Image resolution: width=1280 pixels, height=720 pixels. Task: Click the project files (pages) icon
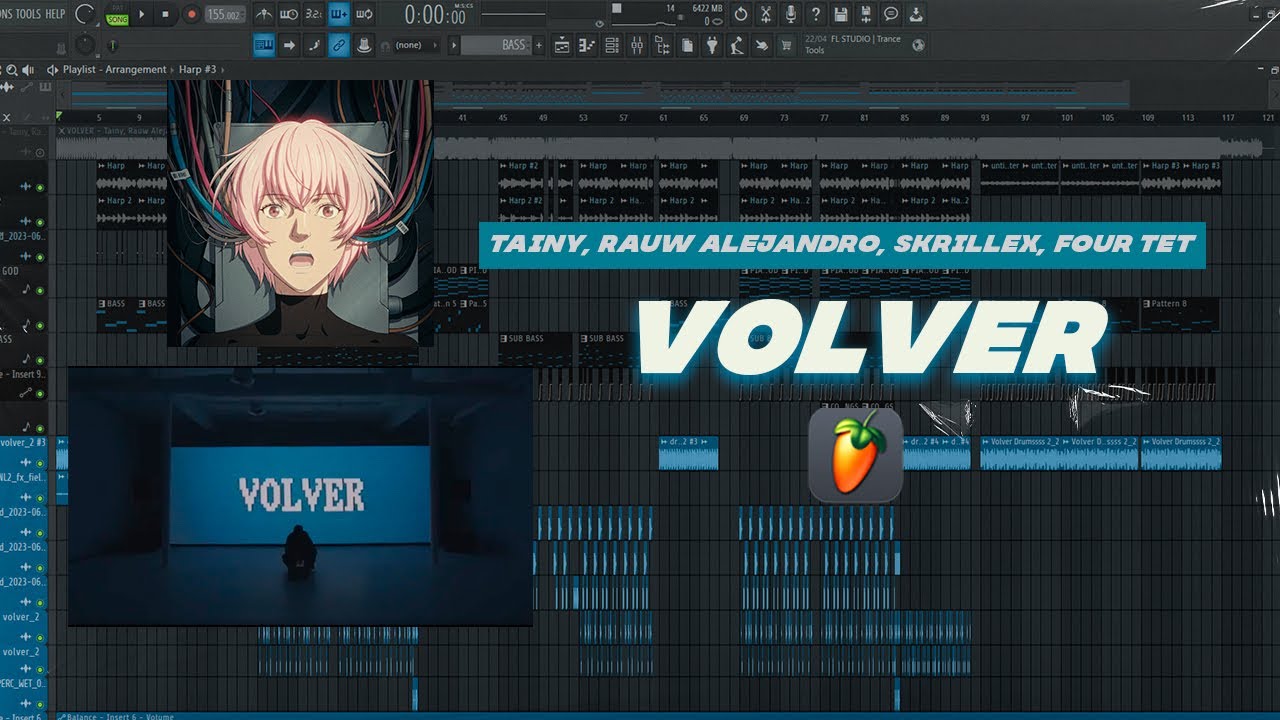(687, 46)
